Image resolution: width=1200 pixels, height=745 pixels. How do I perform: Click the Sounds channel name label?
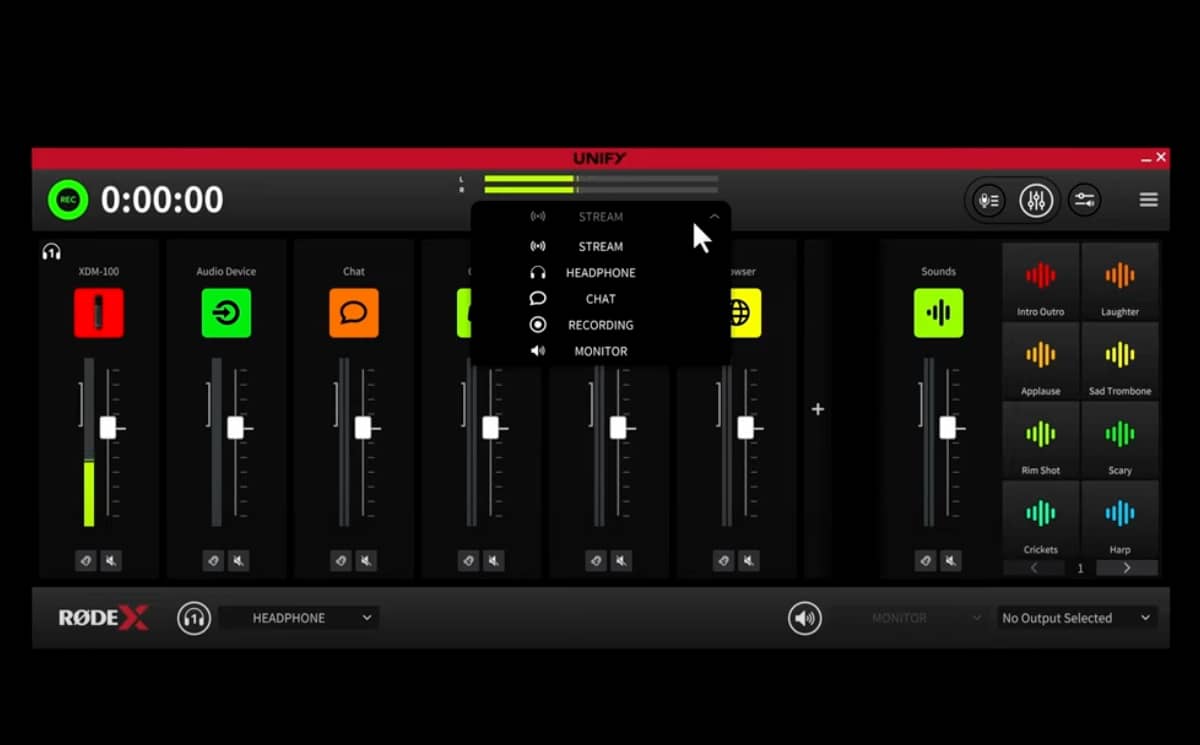tap(938, 271)
